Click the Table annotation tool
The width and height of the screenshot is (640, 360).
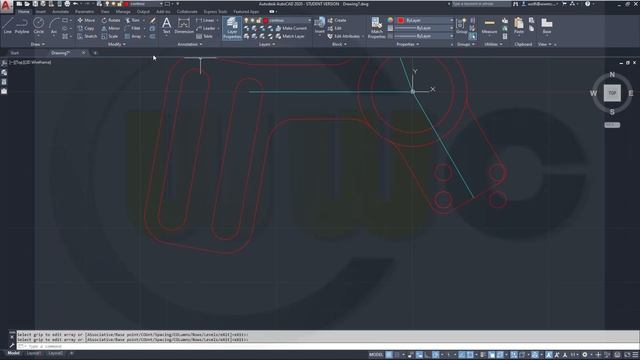pyautogui.click(x=204, y=36)
